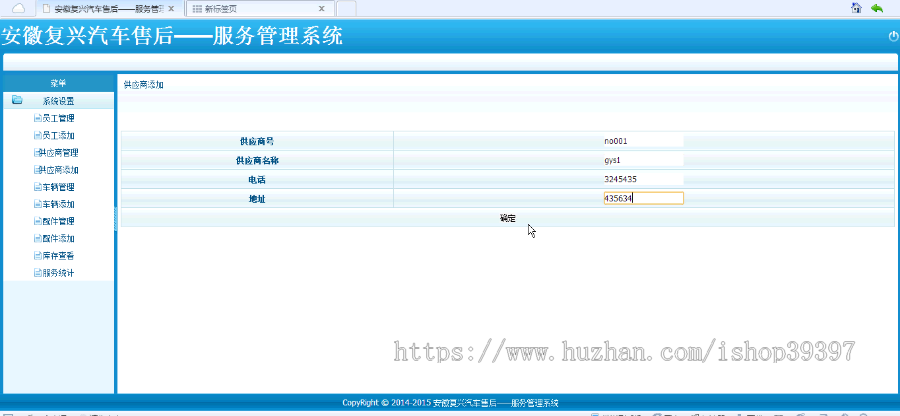Click the 供应商号 field label
The width and height of the screenshot is (900, 416).
click(x=257, y=141)
